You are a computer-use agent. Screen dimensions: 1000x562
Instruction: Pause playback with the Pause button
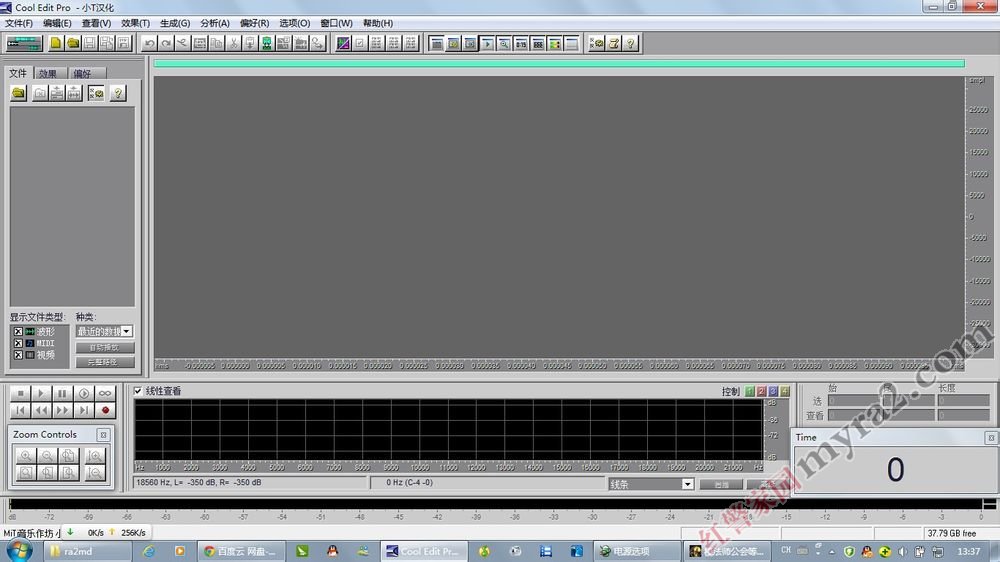coord(62,394)
